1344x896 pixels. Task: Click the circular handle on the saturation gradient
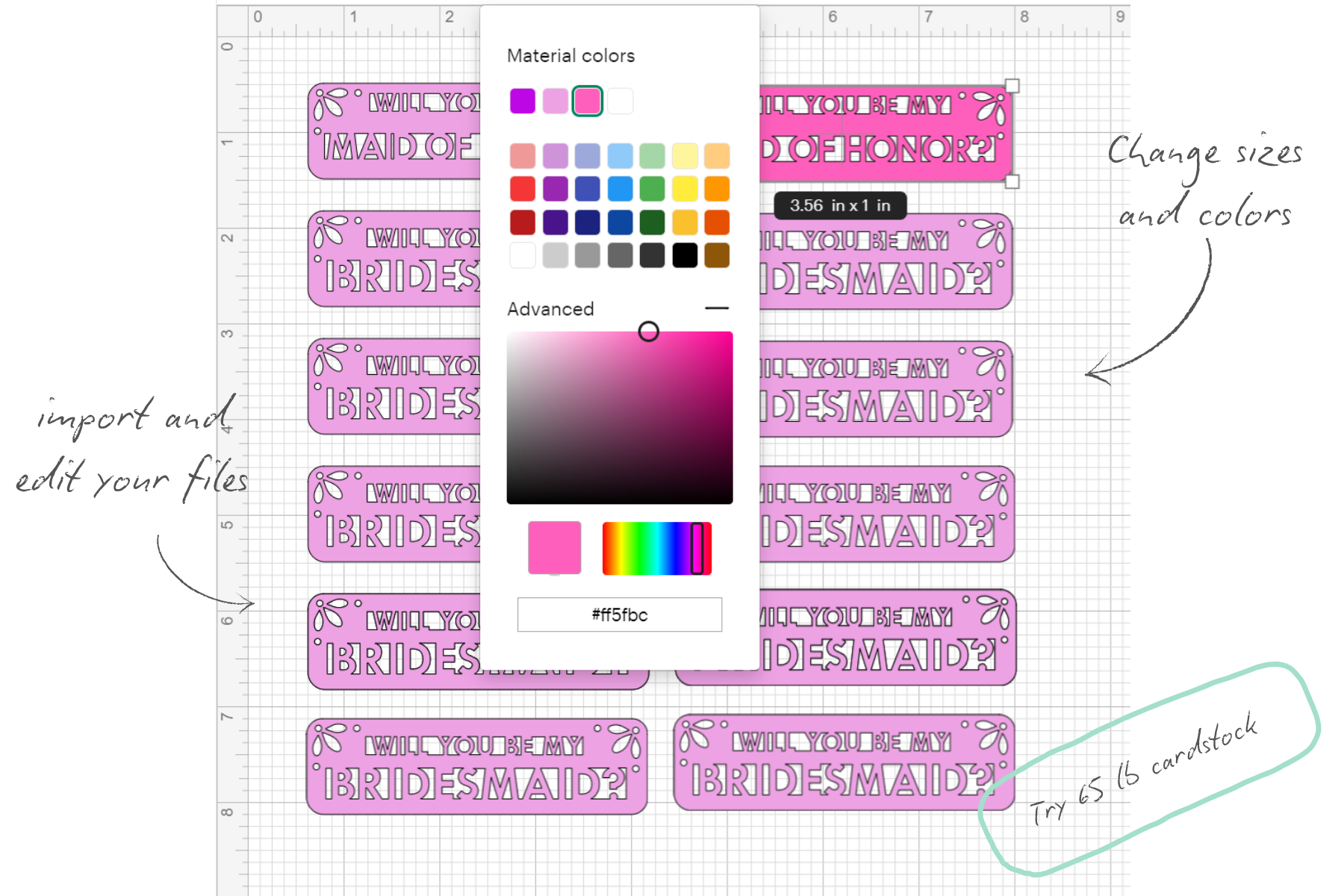tap(648, 332)
